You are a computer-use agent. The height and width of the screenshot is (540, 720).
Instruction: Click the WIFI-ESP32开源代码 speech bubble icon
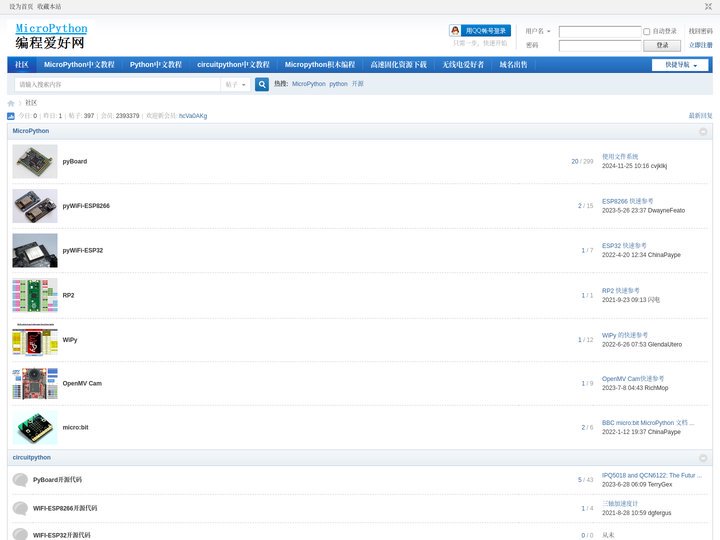20,534
